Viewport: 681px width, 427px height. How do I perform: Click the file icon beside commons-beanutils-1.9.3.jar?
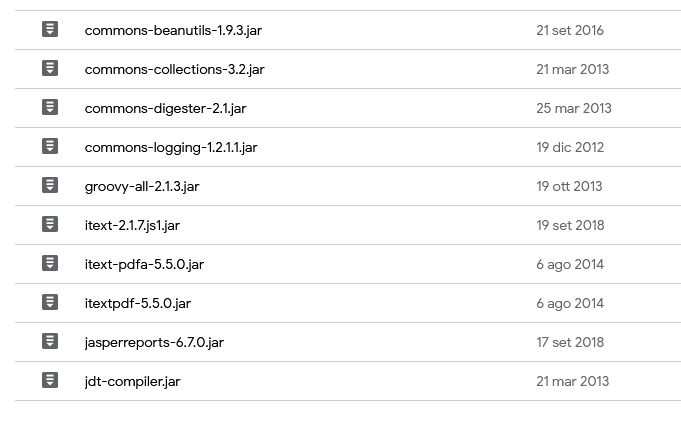point(50,30)
